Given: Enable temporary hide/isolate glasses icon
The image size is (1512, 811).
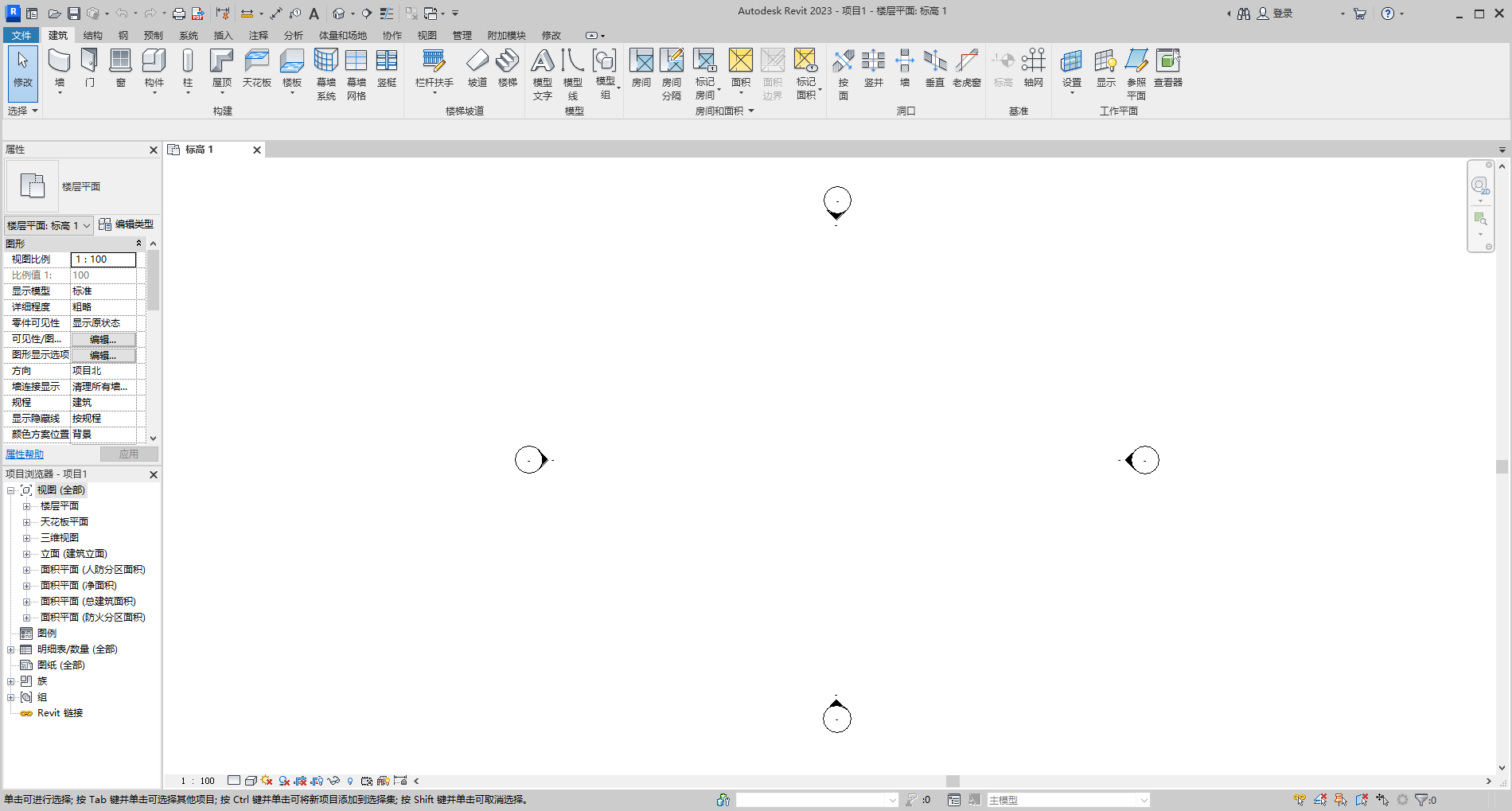Looking at the screenshot, I should click(x=333, y=781).
